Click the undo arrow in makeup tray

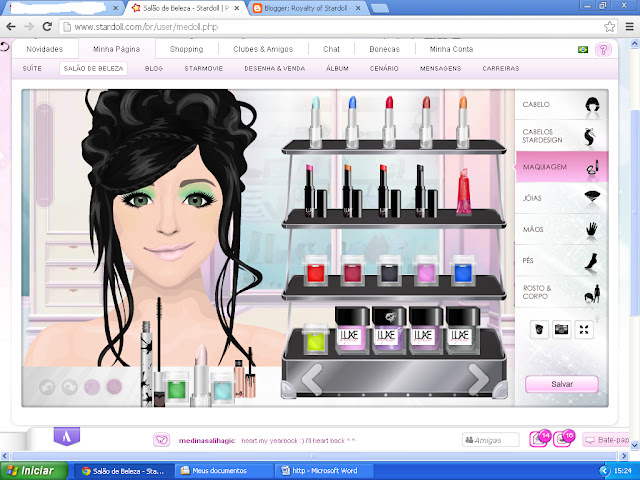tap(47, 387)
